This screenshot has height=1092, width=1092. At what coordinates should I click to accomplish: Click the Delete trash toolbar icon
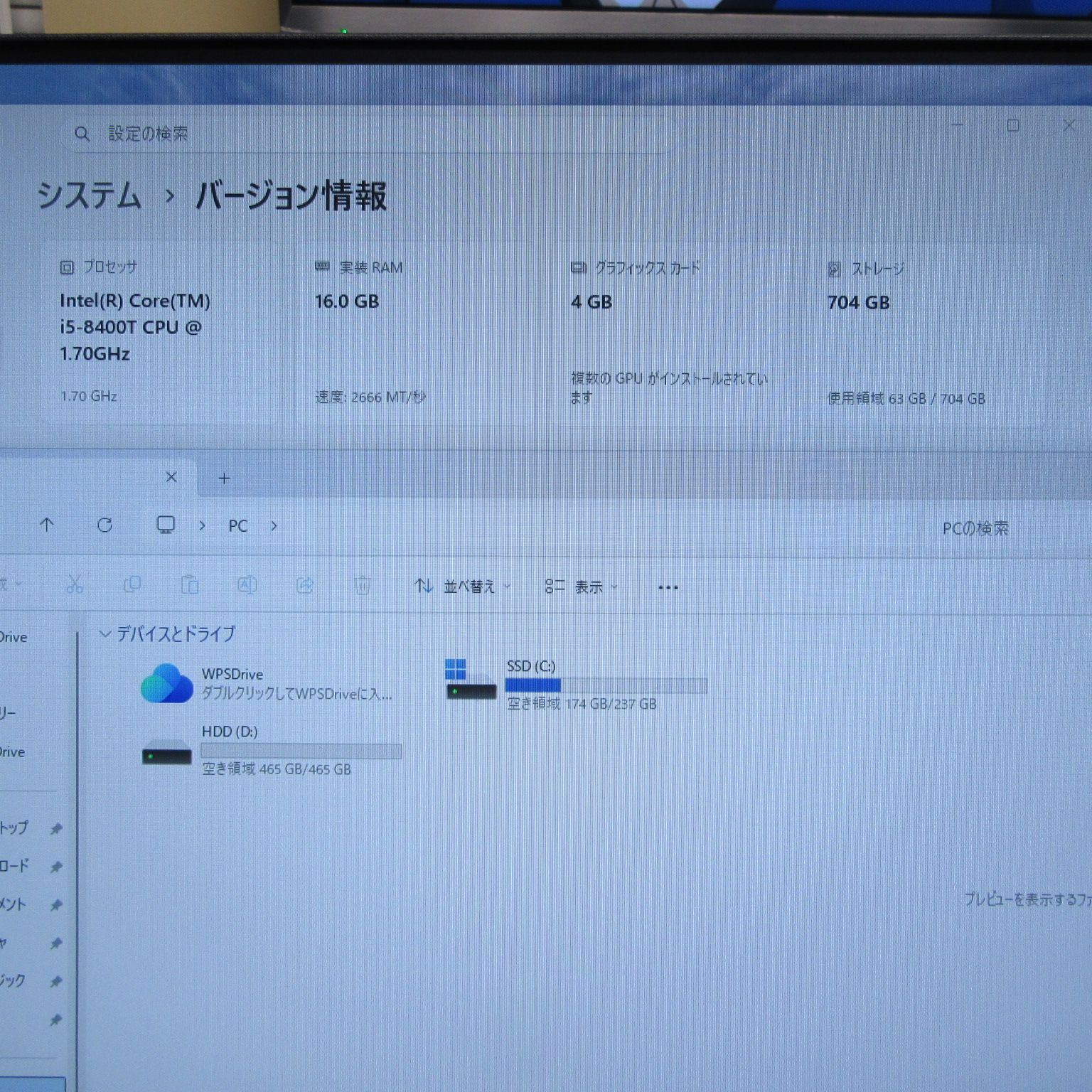pos(363,586)
